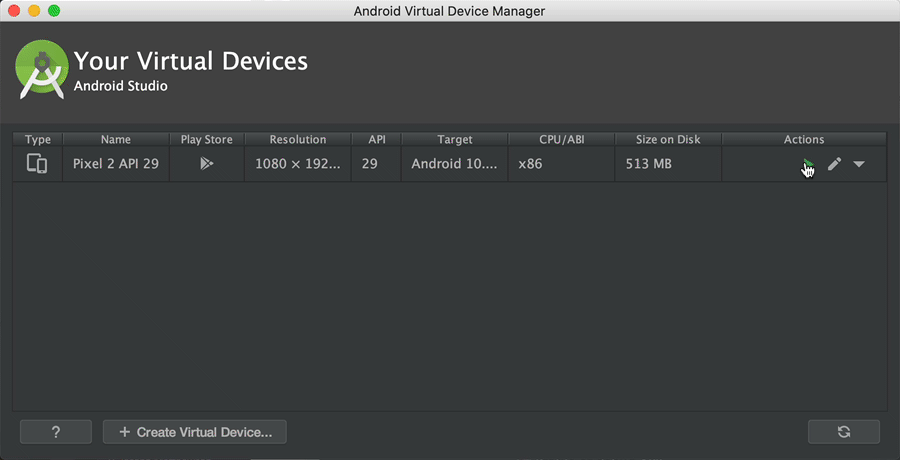Sort by Size on Disk column header

click(x=668, y=140)
